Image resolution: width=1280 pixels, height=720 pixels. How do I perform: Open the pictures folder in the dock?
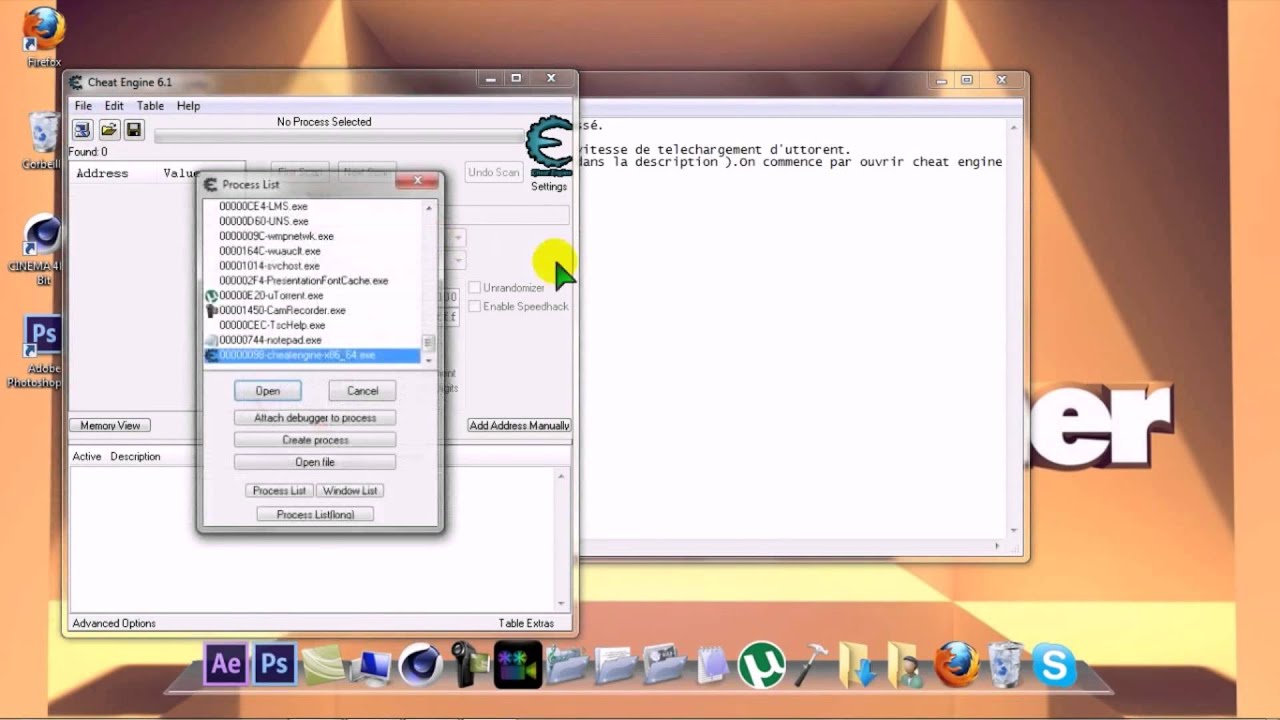(664, 666)
